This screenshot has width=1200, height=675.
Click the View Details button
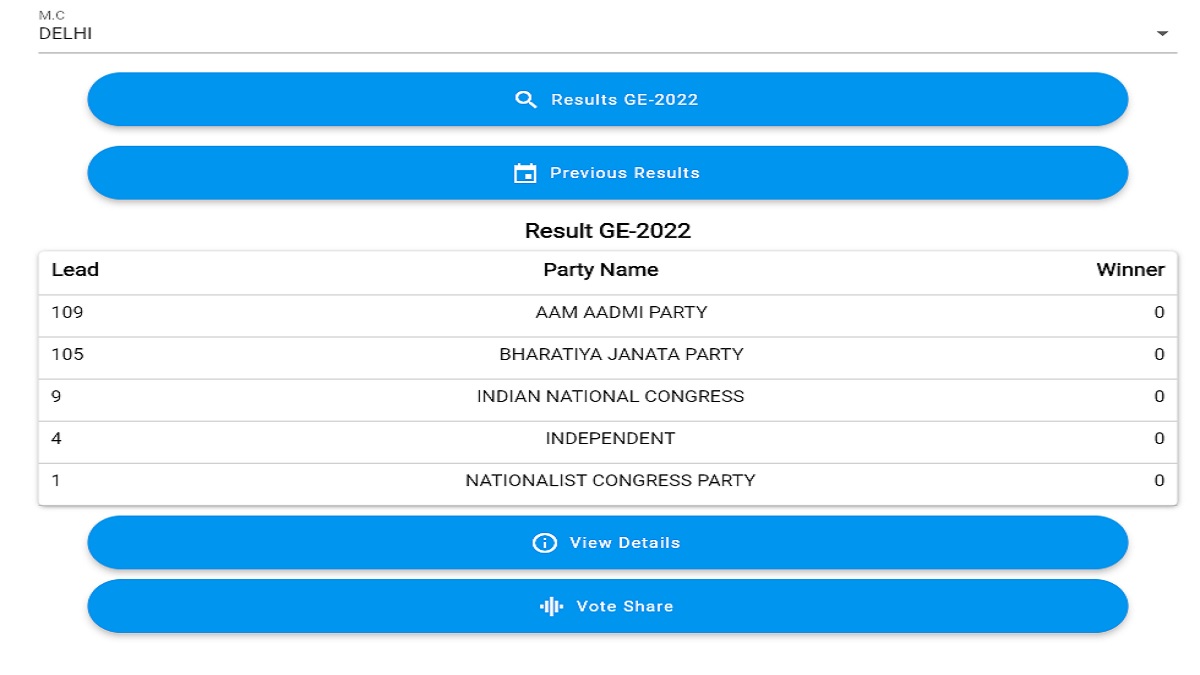coord(608,542)
